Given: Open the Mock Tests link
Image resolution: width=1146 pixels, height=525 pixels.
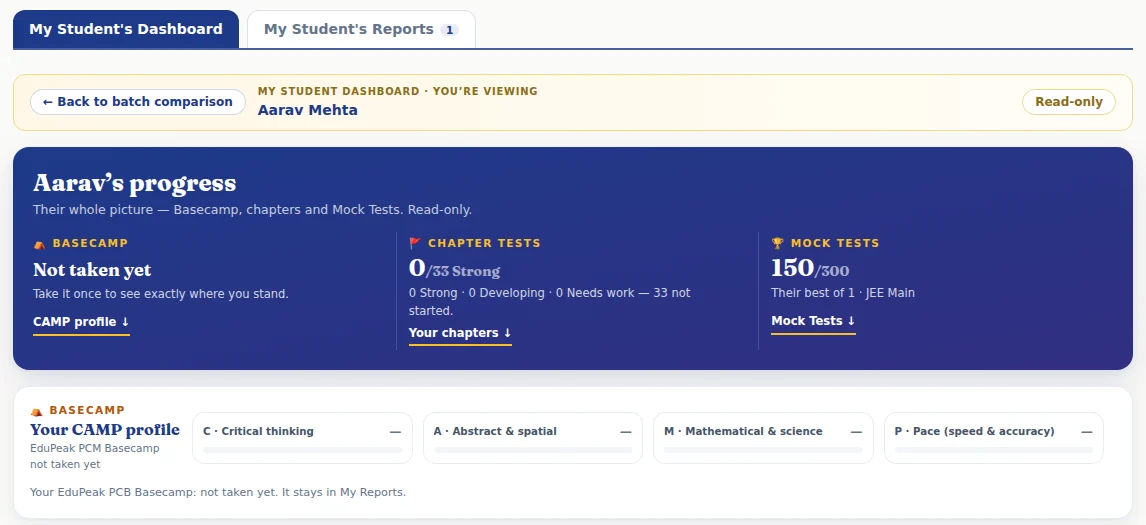Looking at the screenshot, I should tap(813, 321).
